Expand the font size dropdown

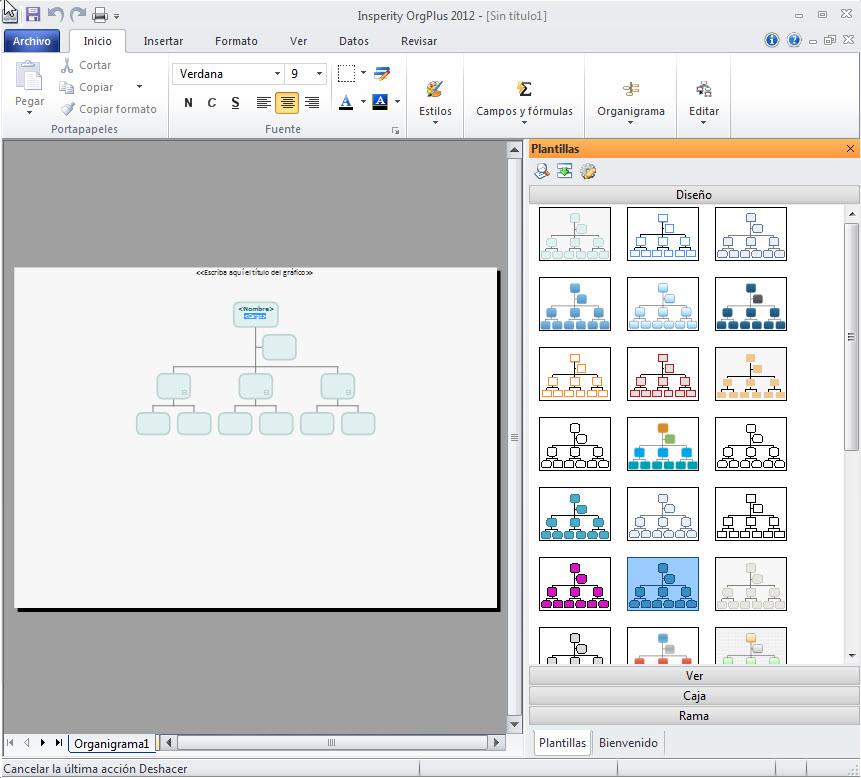coord(319,74)
